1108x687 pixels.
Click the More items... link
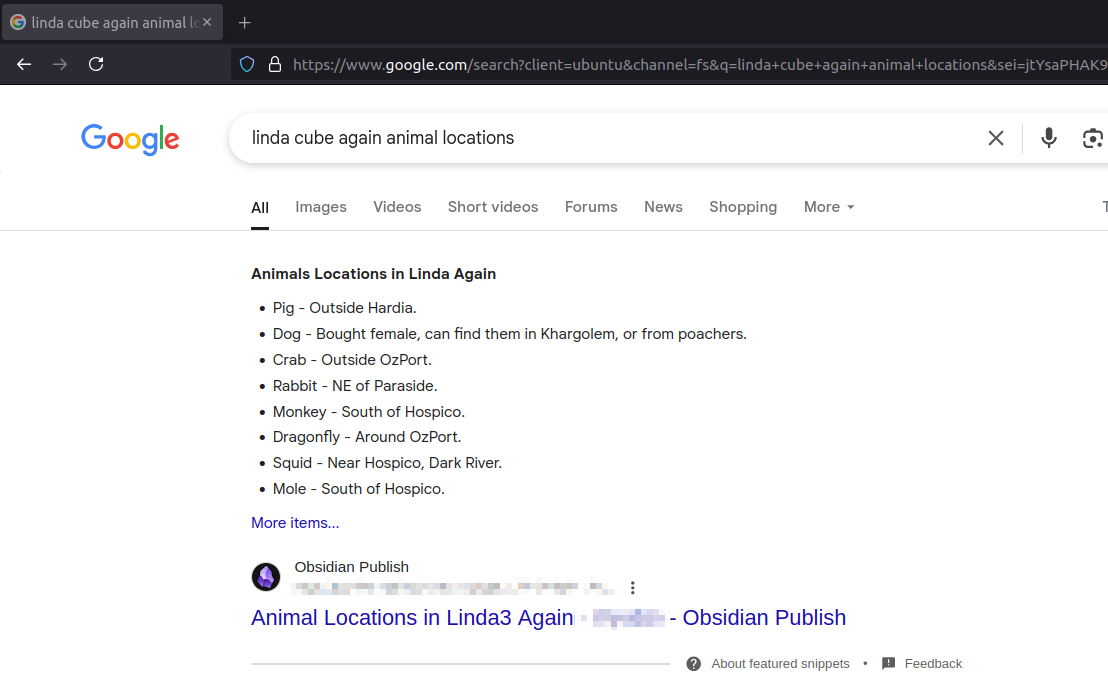(295, 523)
